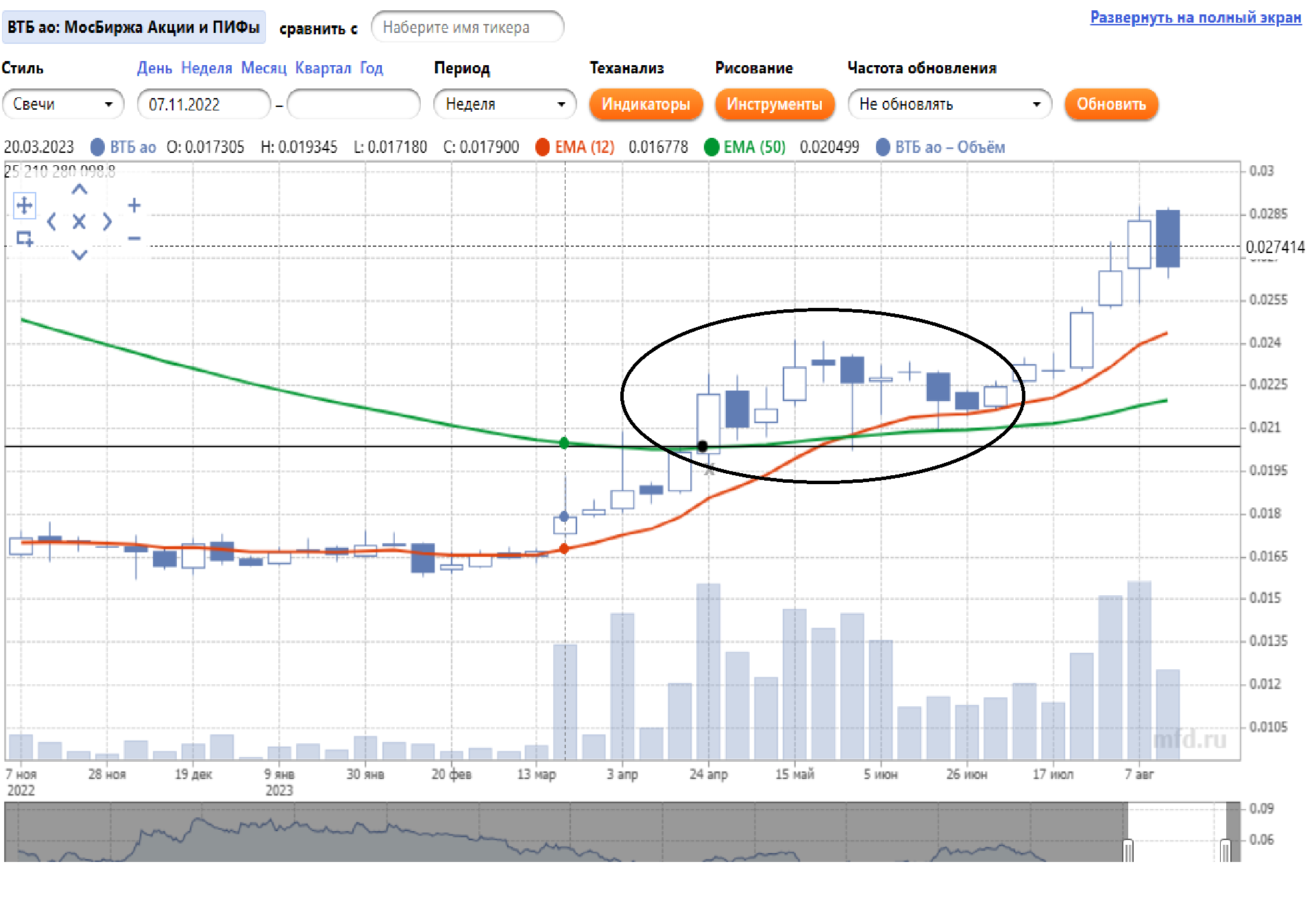Click the 20.03.2023 date readout

pos(39,147)
